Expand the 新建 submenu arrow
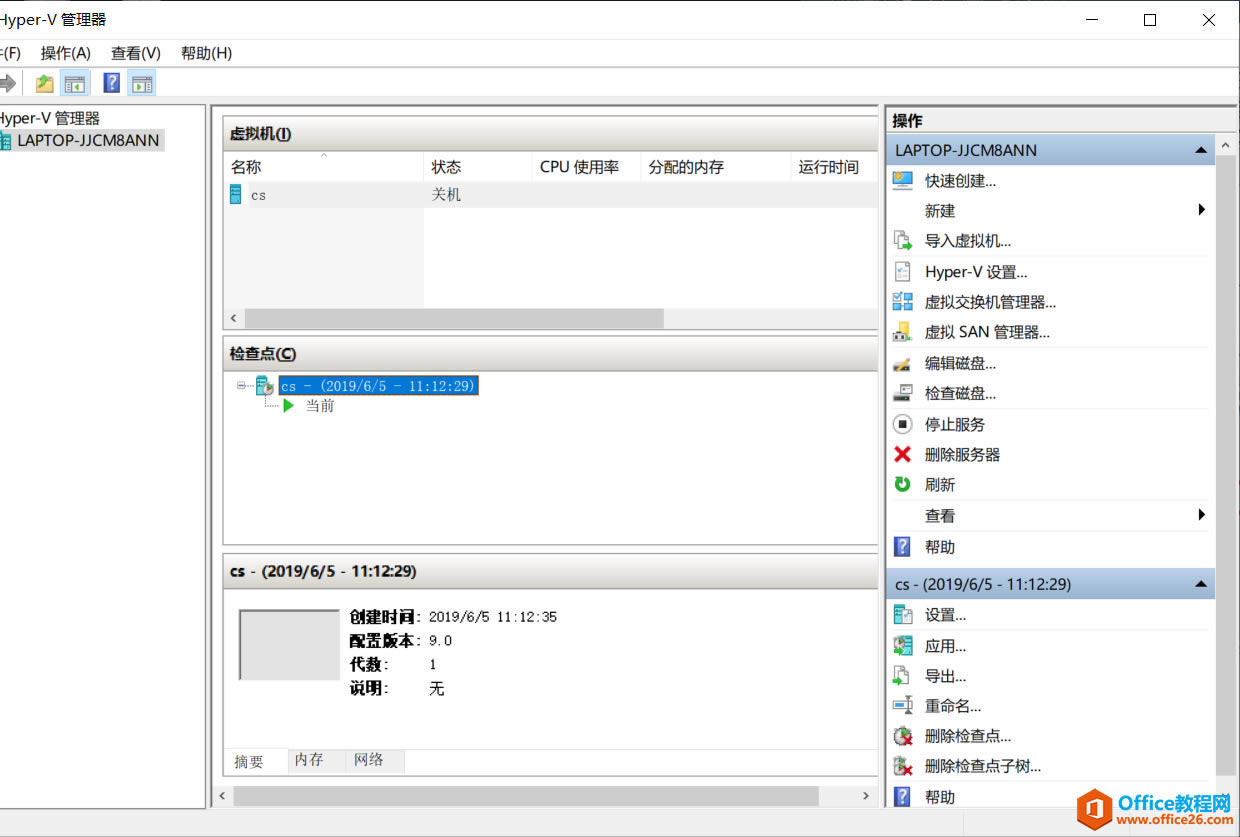This screenshot has width=1240, height=837. click(1201, 210)
